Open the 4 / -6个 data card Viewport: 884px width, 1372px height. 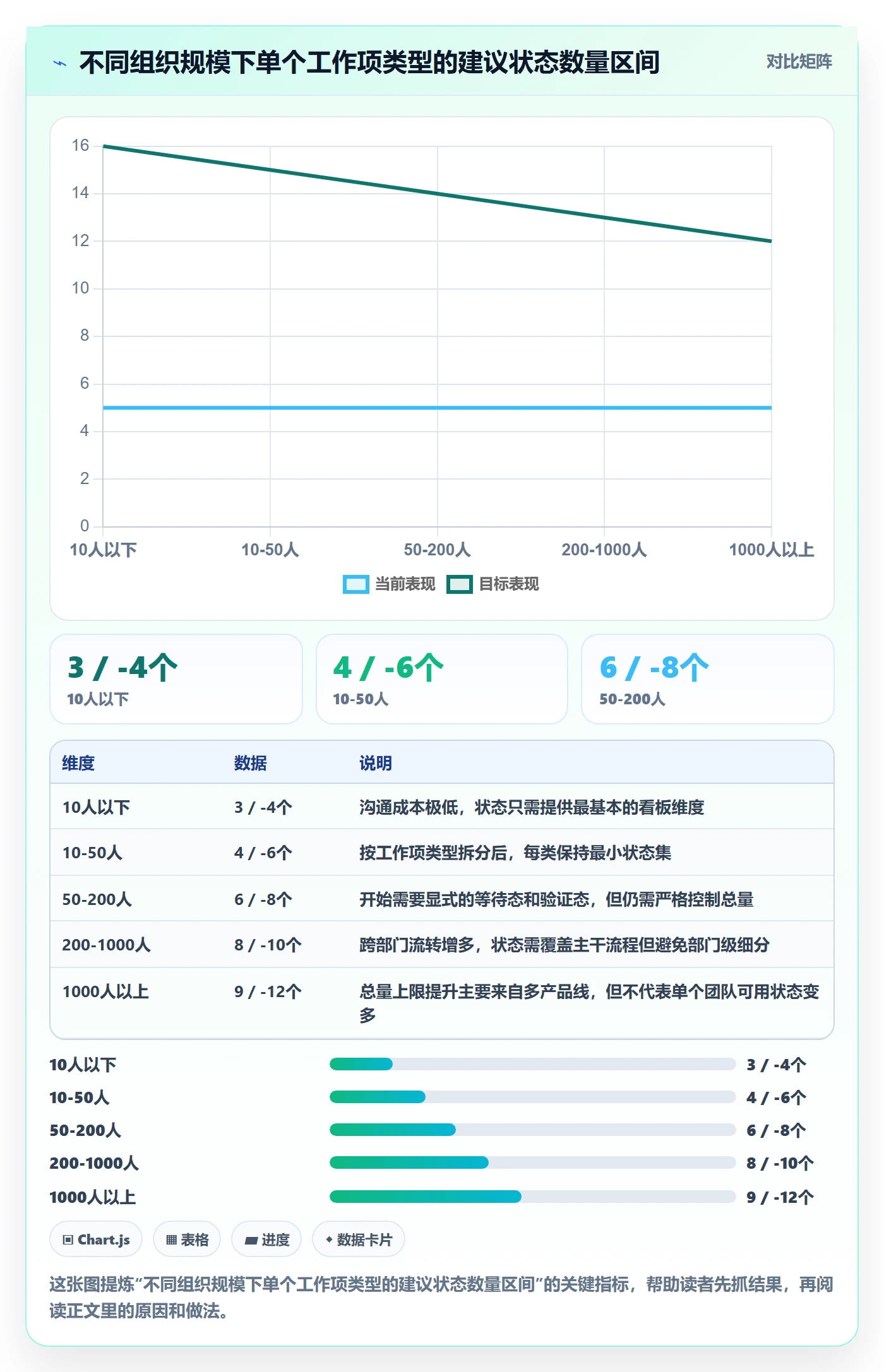[x=442, y=679]
